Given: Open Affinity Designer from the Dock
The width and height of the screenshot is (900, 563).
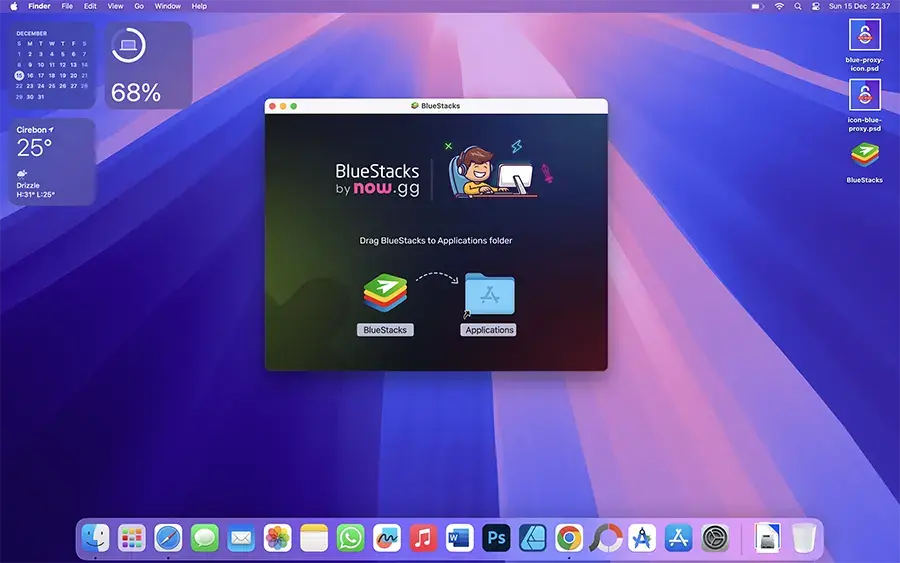Looking at the screenshot, I should click(533, 538).
